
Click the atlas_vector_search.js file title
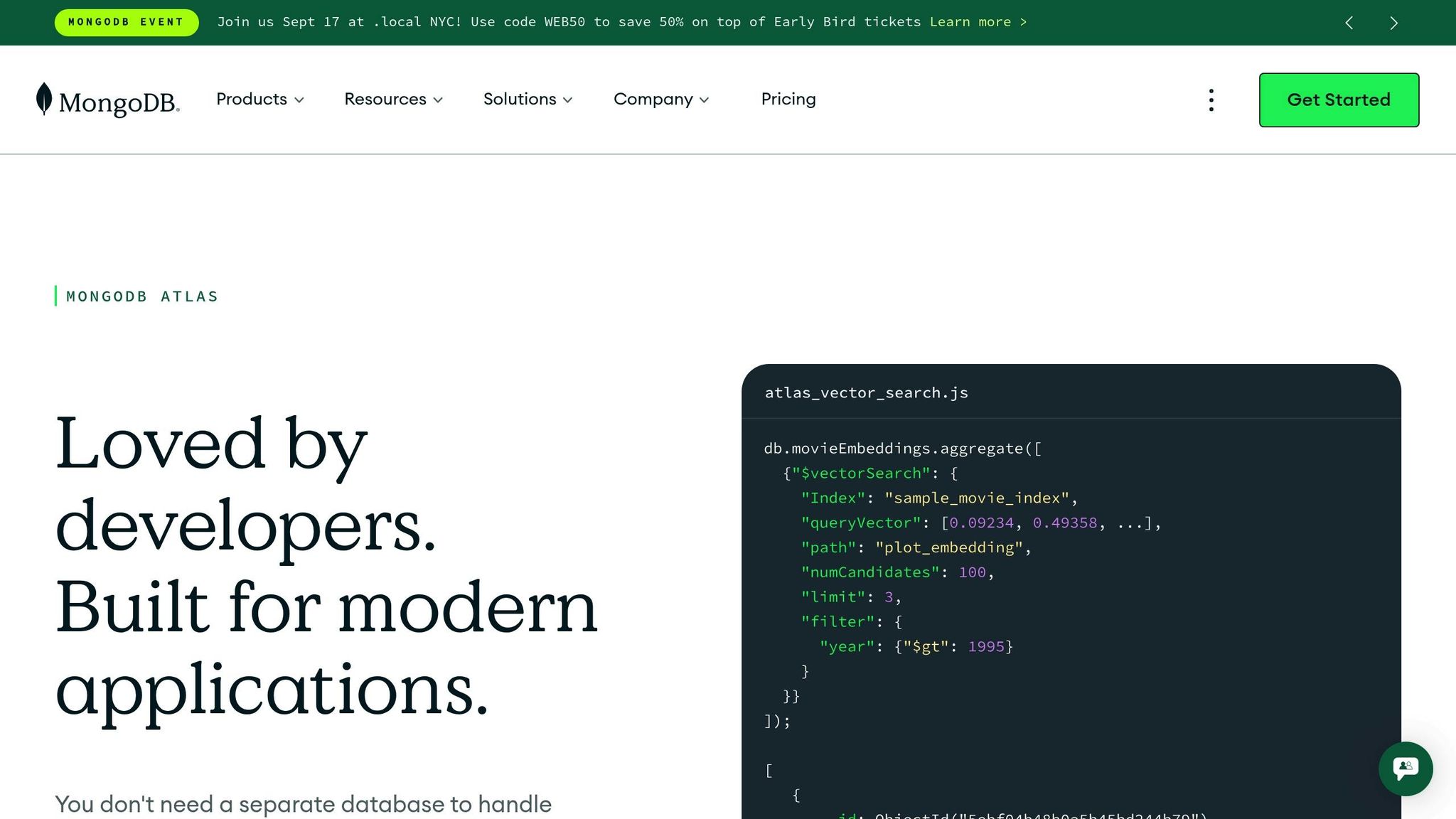click(866, 393)
